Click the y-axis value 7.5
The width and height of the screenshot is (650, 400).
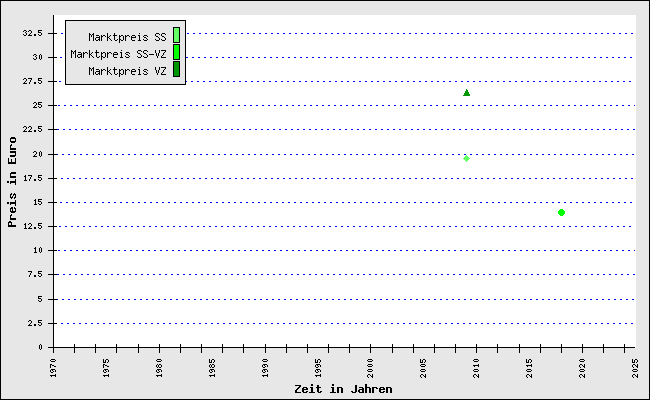(x=35, y=274)
